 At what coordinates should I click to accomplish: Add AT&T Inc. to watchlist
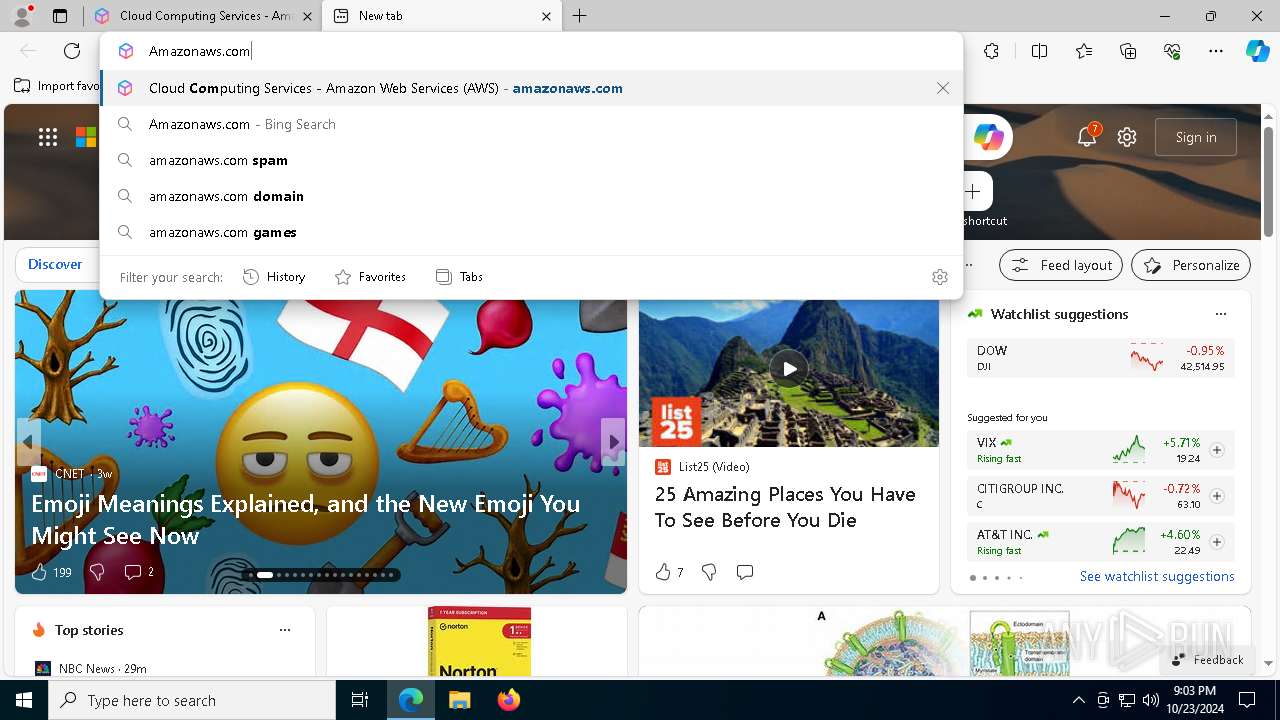tap(1217, 542)
